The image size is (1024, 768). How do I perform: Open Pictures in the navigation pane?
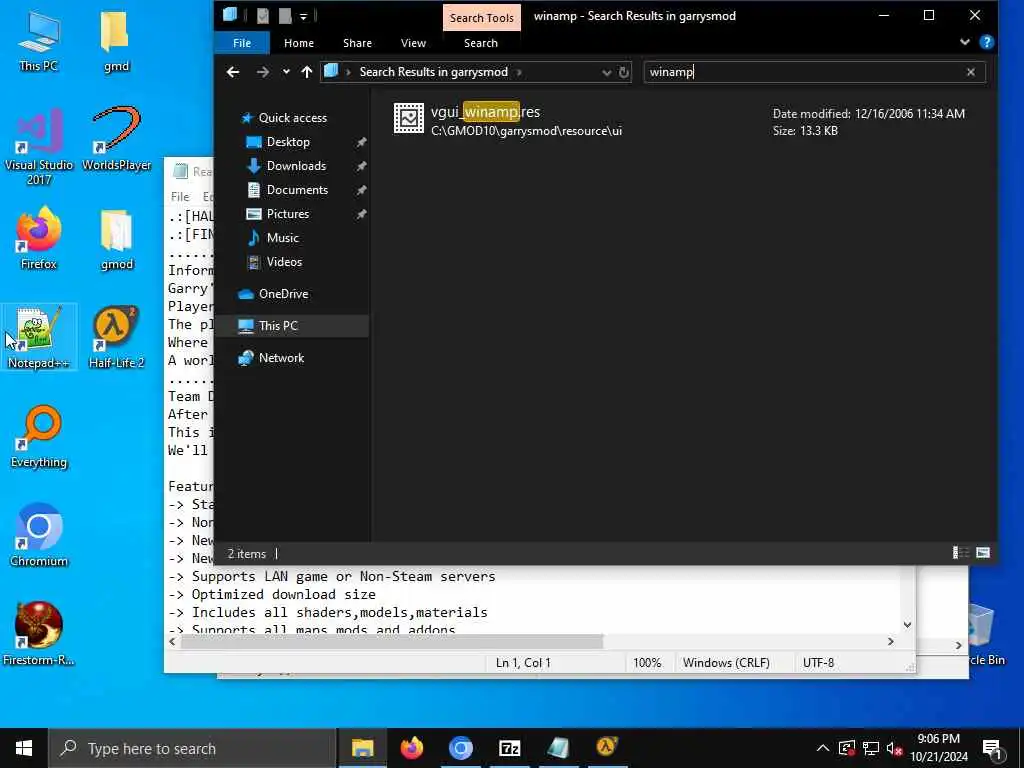coord(287,214)
